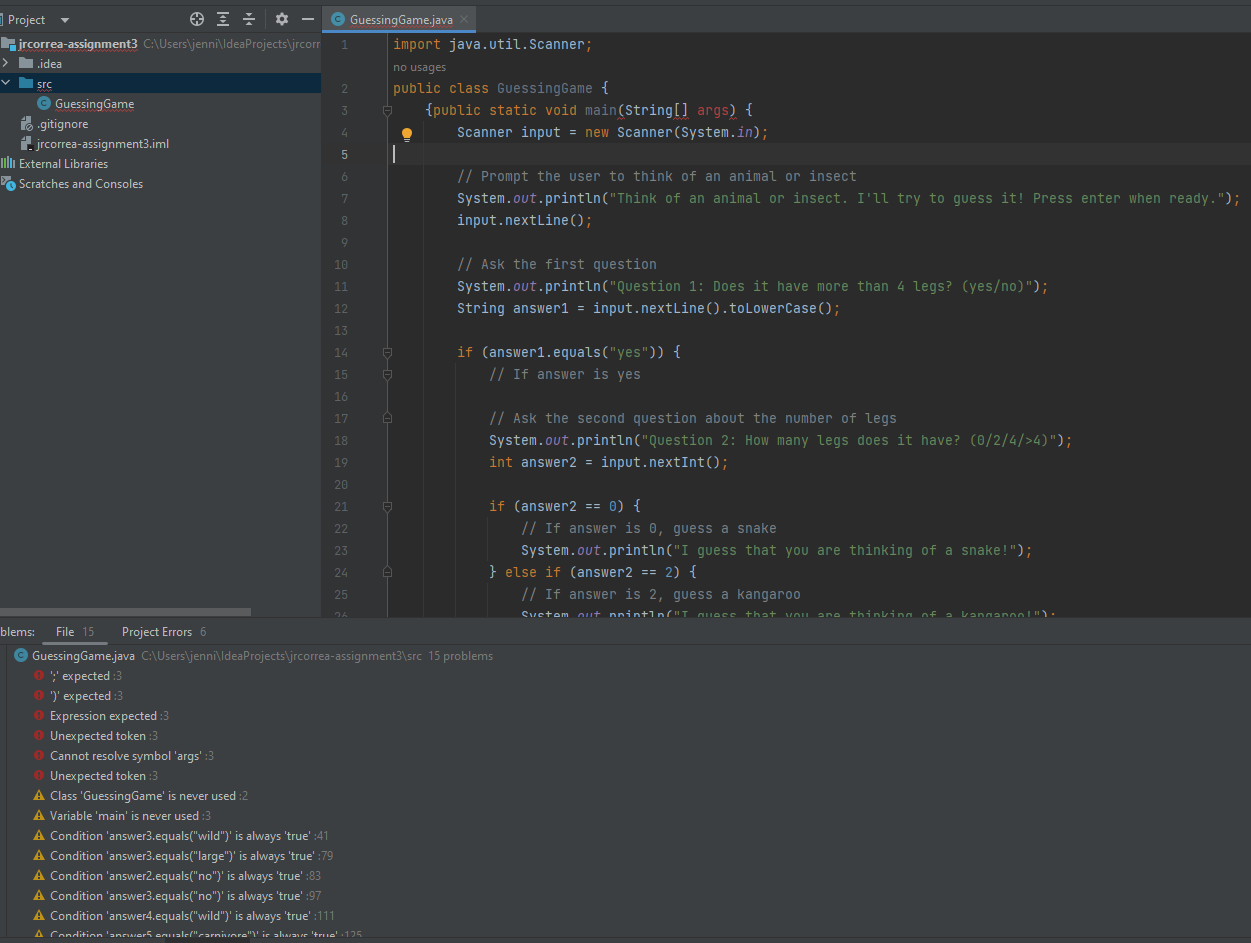Screen dimensions: 1251x943
Task: Hide the Project tool window with the minus icon
Action: pyautogui.click(x=308, y=19)
